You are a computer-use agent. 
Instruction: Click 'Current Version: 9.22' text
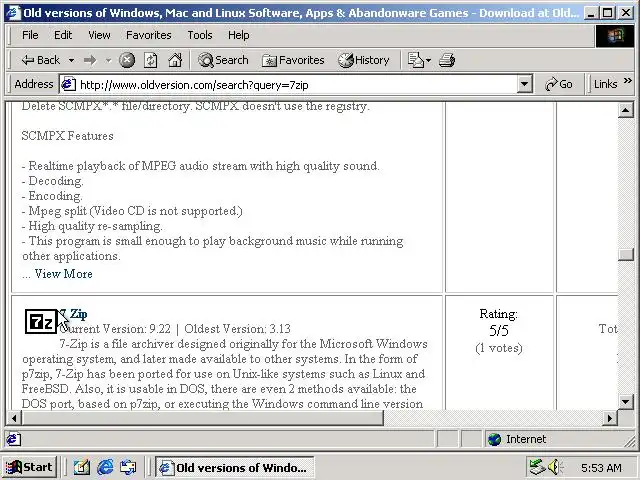point(115,329)
